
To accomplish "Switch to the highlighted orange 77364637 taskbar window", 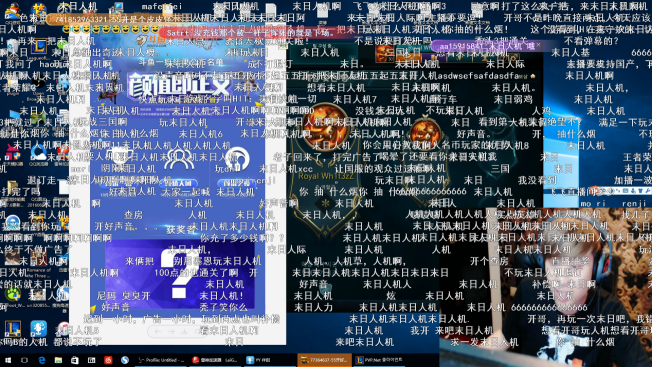I will click(x=324, y=360).
